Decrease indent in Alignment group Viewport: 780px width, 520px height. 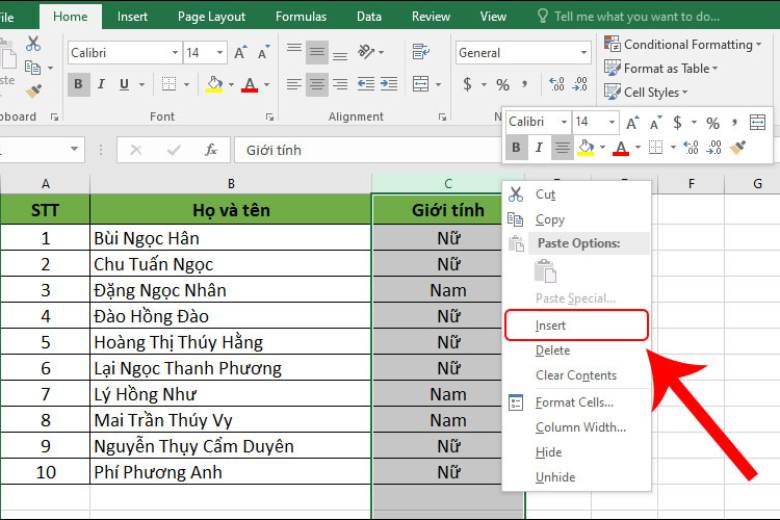tap(366, 84)
